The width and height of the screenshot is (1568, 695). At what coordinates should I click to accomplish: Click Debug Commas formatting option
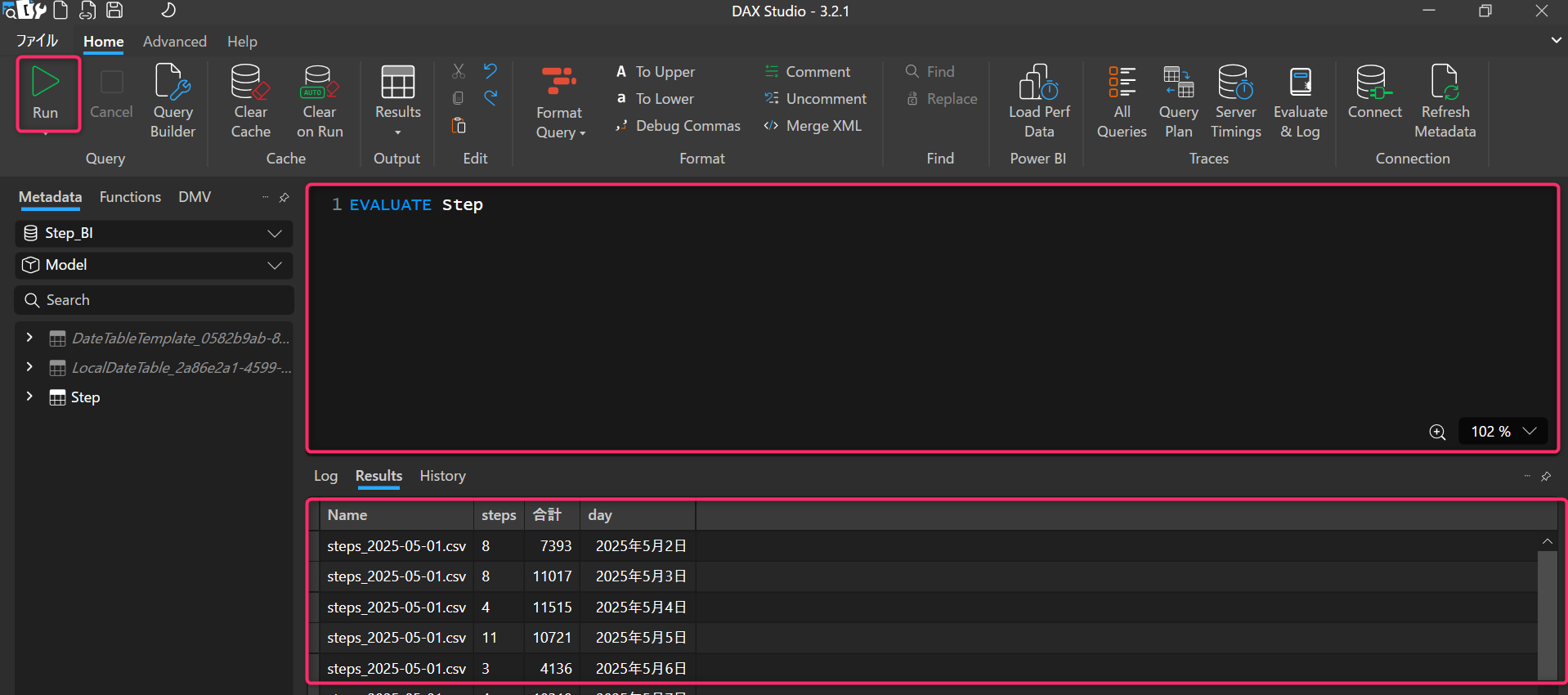coord(678,126)
